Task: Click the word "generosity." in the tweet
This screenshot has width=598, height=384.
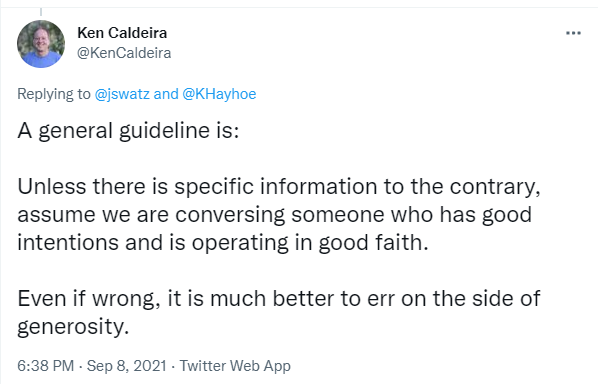Action: 73,327
